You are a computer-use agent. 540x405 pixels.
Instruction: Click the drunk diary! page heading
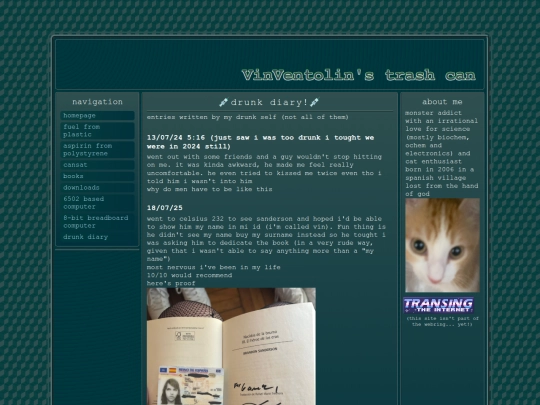[x=269, y=102]
